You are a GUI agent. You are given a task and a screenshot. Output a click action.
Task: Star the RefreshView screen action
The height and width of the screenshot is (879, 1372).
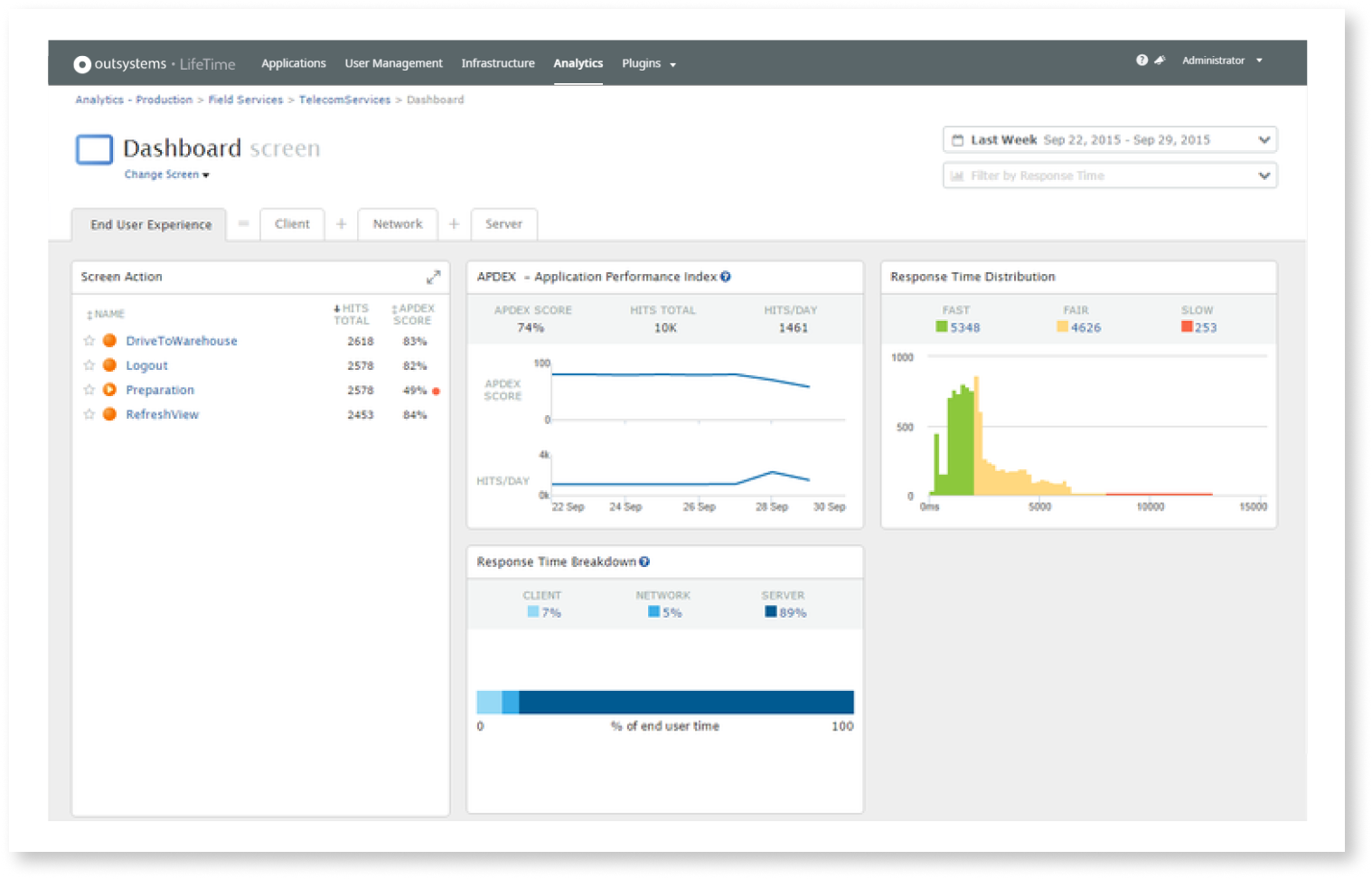pos(89,413)
